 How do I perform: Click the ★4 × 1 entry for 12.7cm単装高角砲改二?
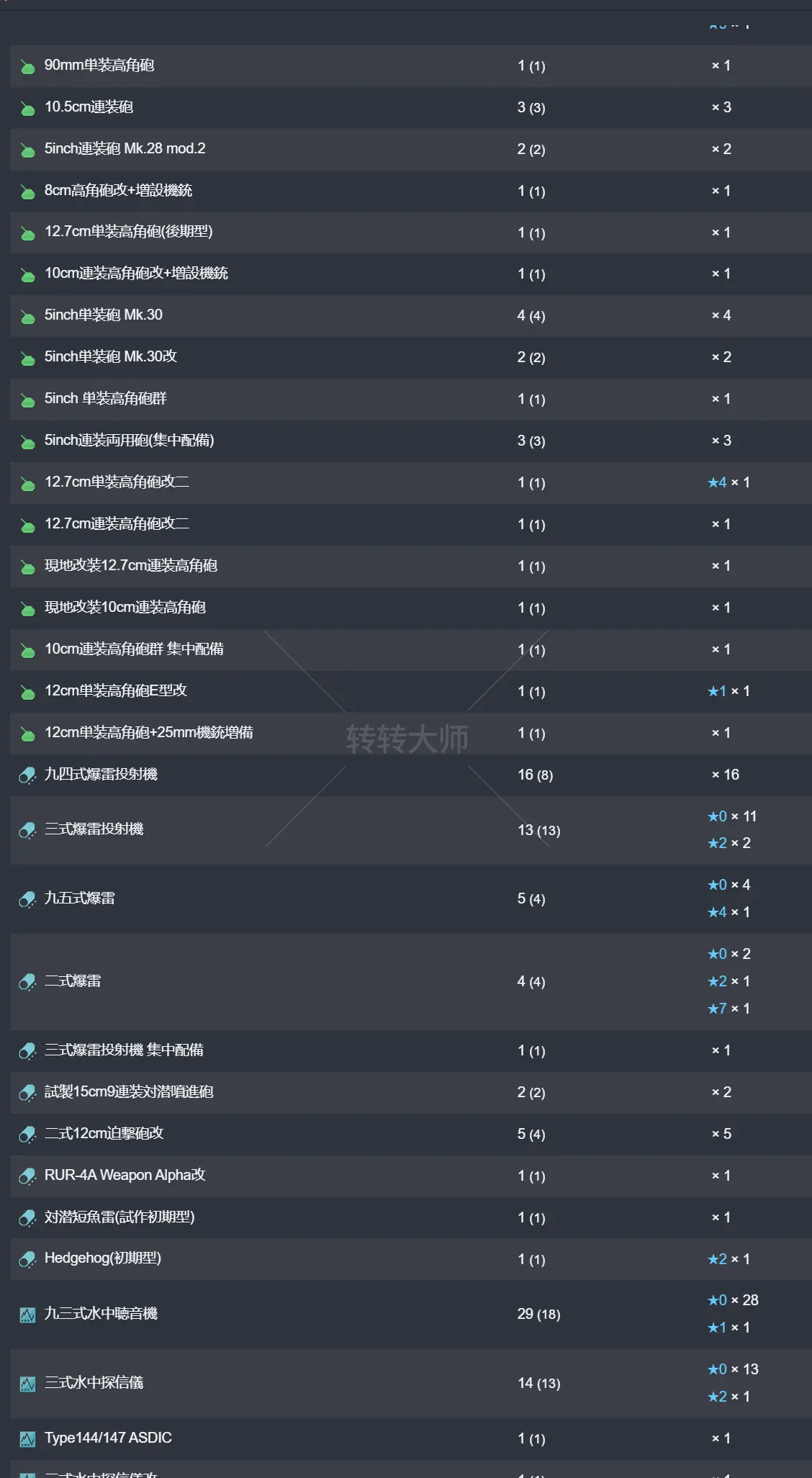tap(728, 482)
